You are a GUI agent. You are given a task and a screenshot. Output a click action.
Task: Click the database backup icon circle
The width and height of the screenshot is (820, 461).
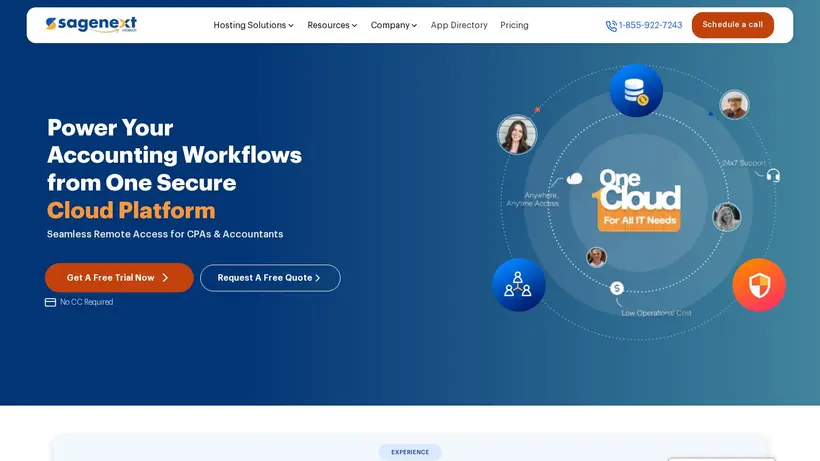(636, 90)
